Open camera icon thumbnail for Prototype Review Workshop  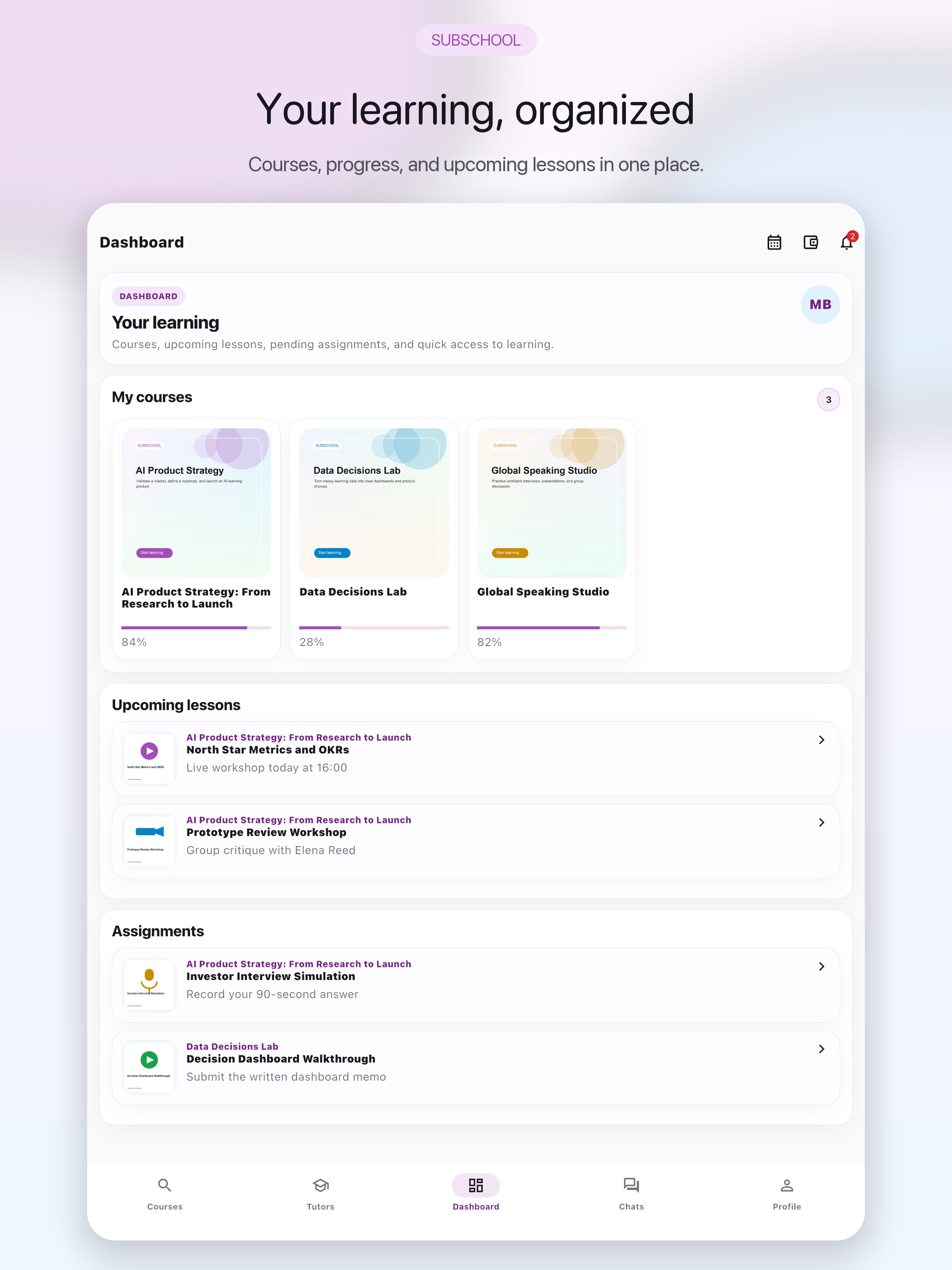click(x=149, y=841)
